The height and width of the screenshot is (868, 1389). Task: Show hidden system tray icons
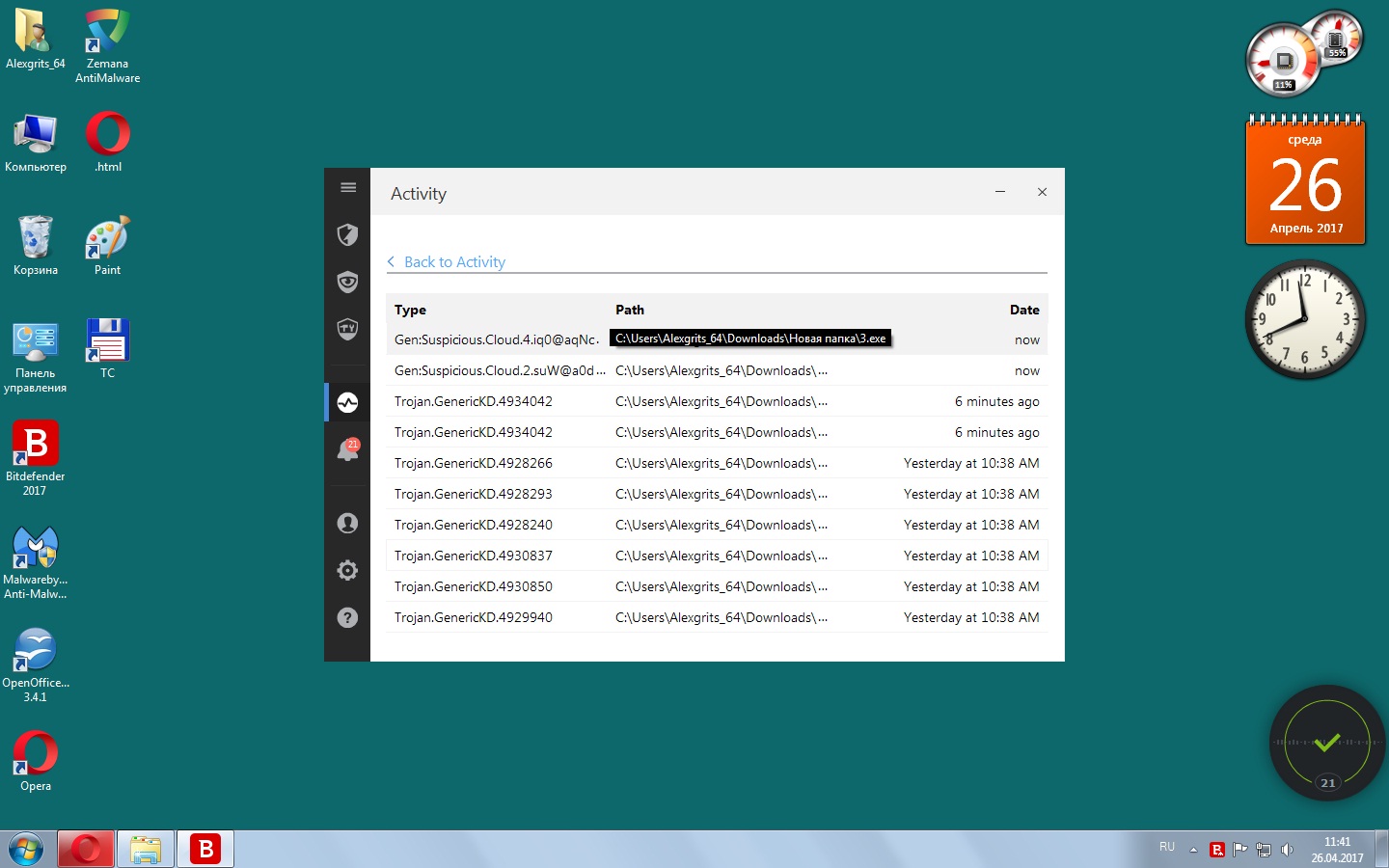(x=1193, y=850)
